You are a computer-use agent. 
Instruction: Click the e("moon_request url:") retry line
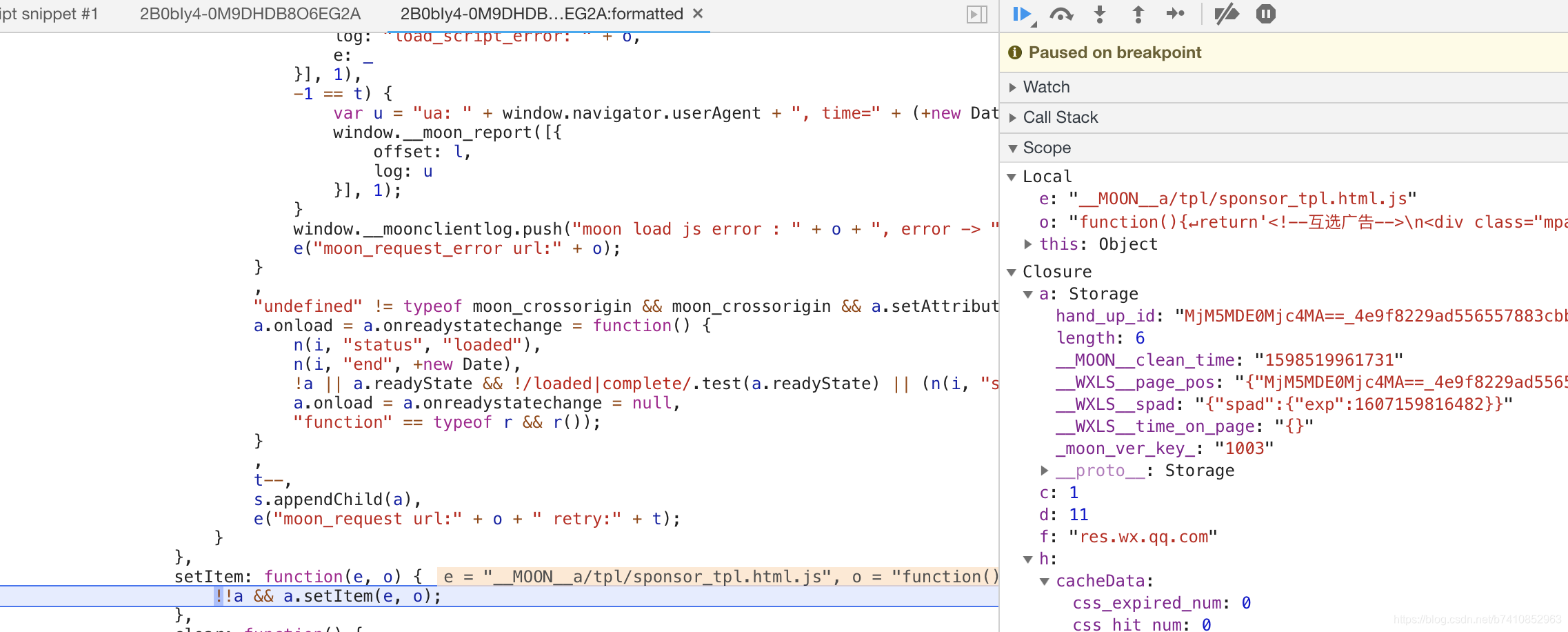[467, 519]
